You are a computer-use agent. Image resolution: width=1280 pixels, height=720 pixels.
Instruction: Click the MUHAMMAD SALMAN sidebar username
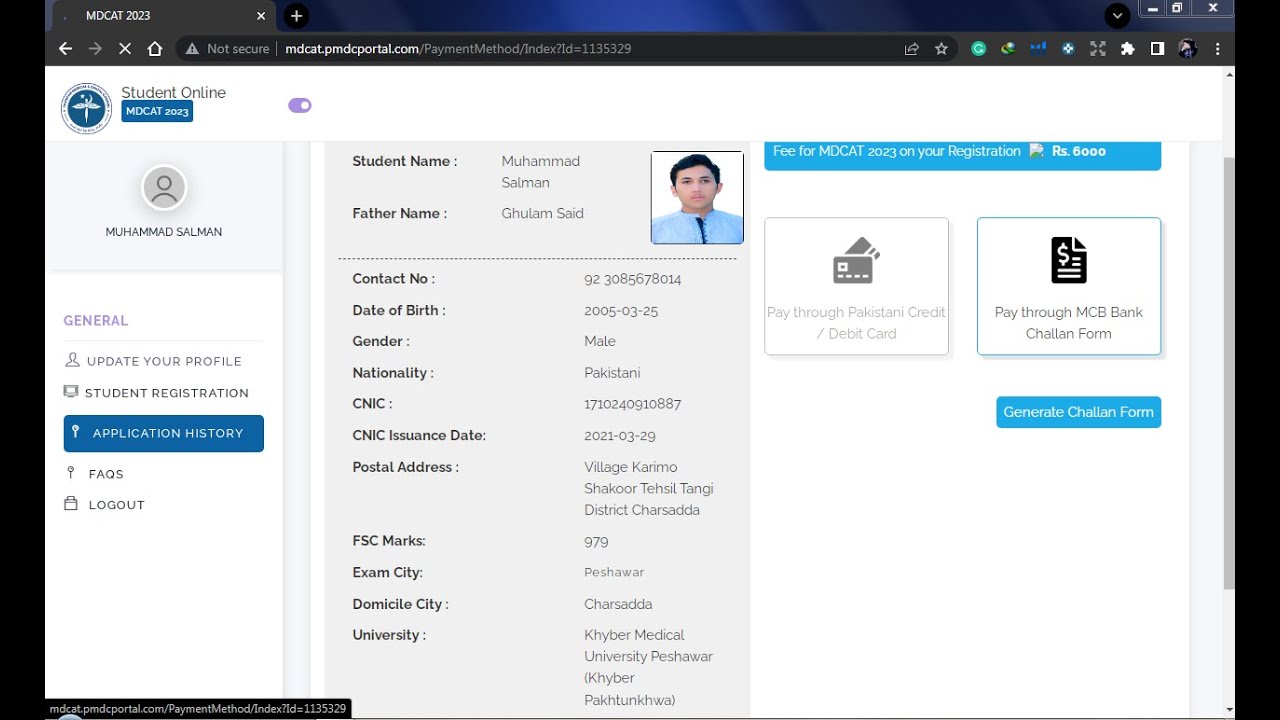(164, 232)
